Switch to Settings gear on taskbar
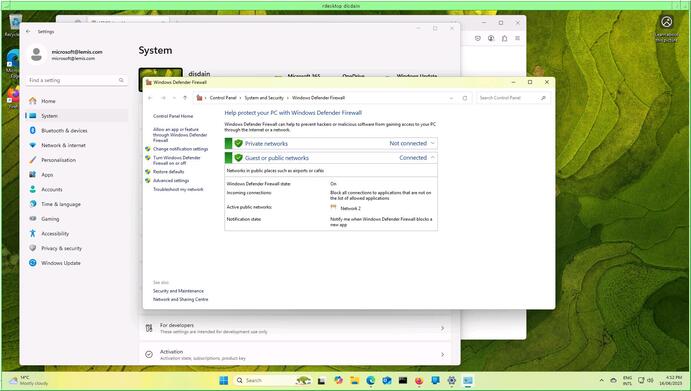This screenshot has height=391, width=691. [x=451, y=380]
